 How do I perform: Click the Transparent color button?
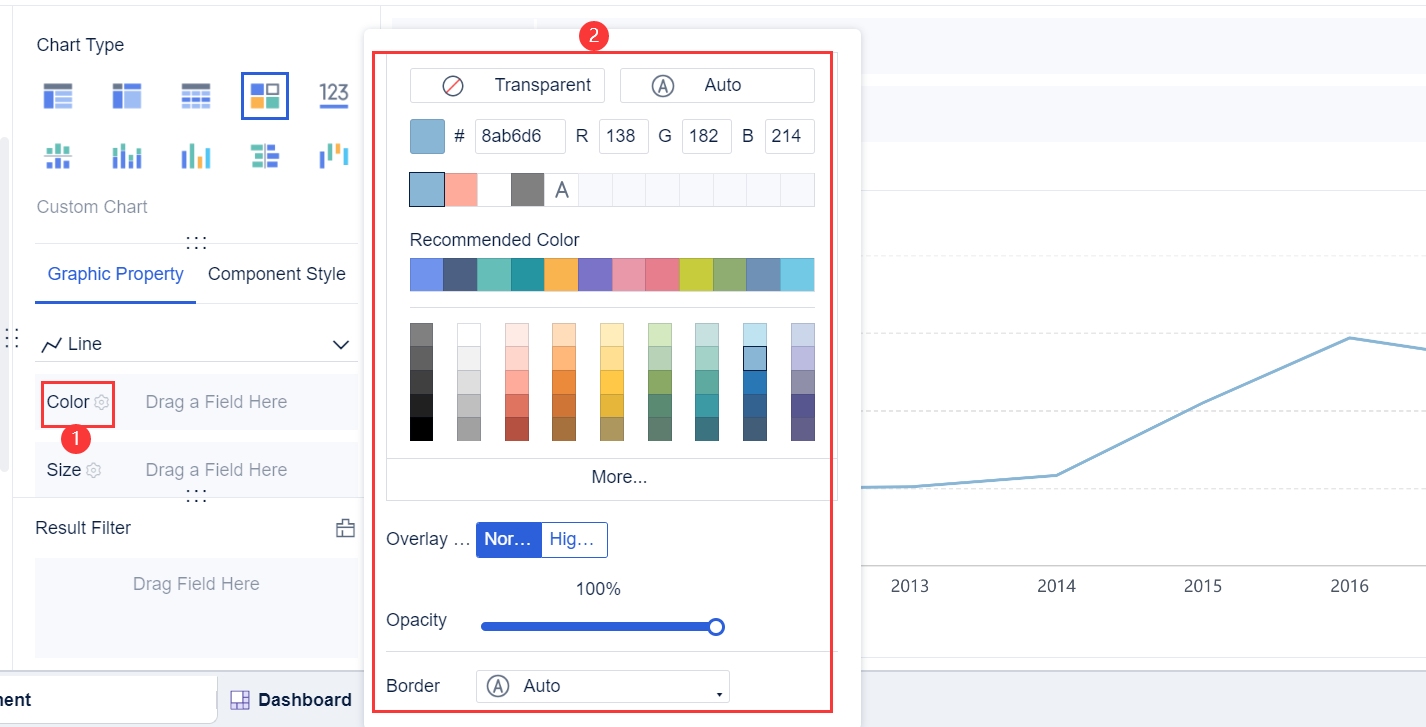click(507, 85)
